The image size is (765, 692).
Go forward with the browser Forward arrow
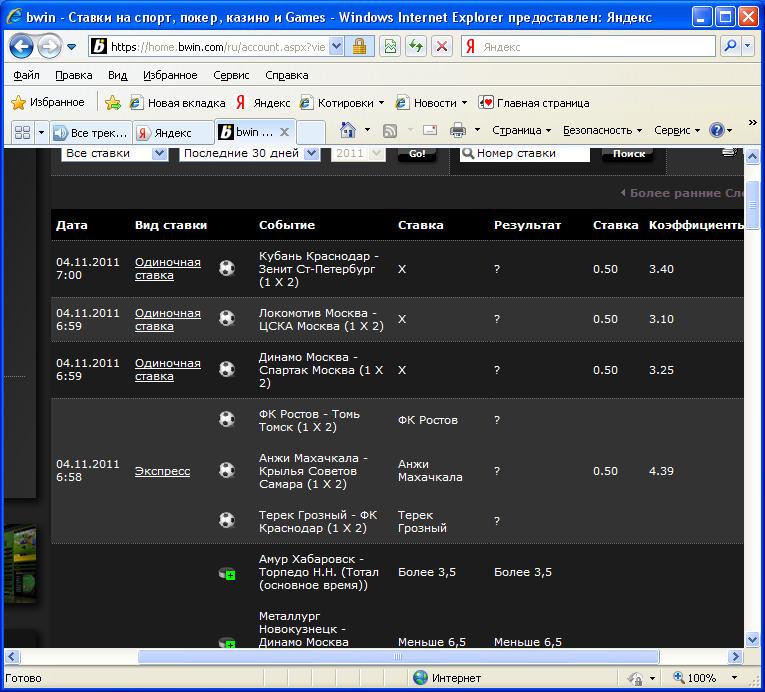(x=49, y=47)
